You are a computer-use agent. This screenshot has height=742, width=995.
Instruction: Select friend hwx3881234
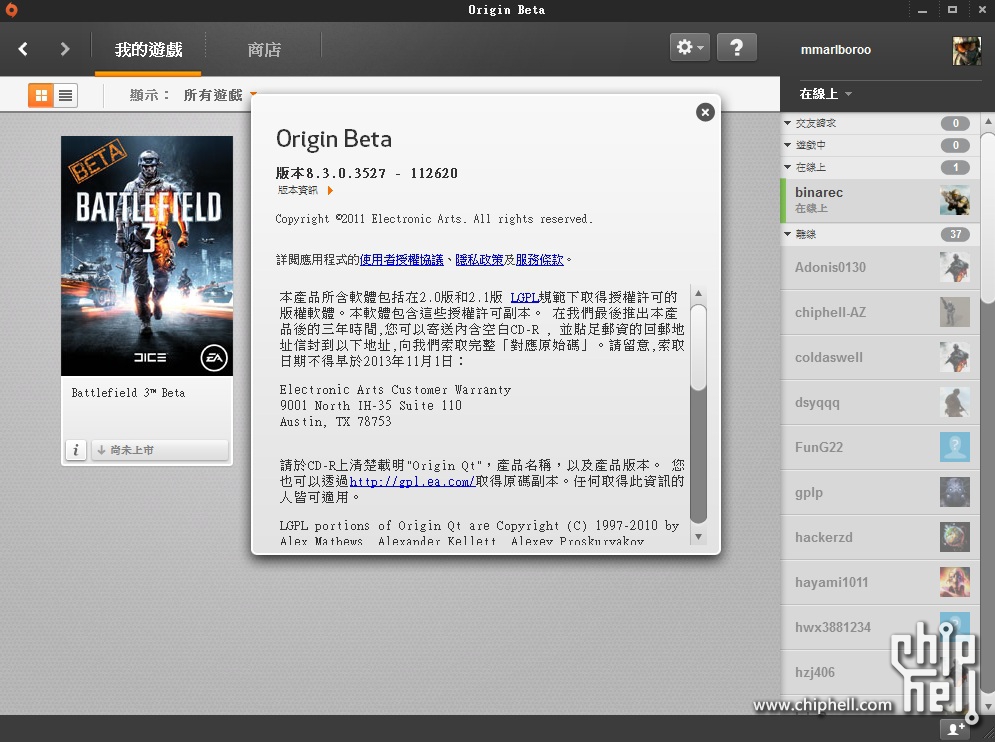(x=880, y=628)
